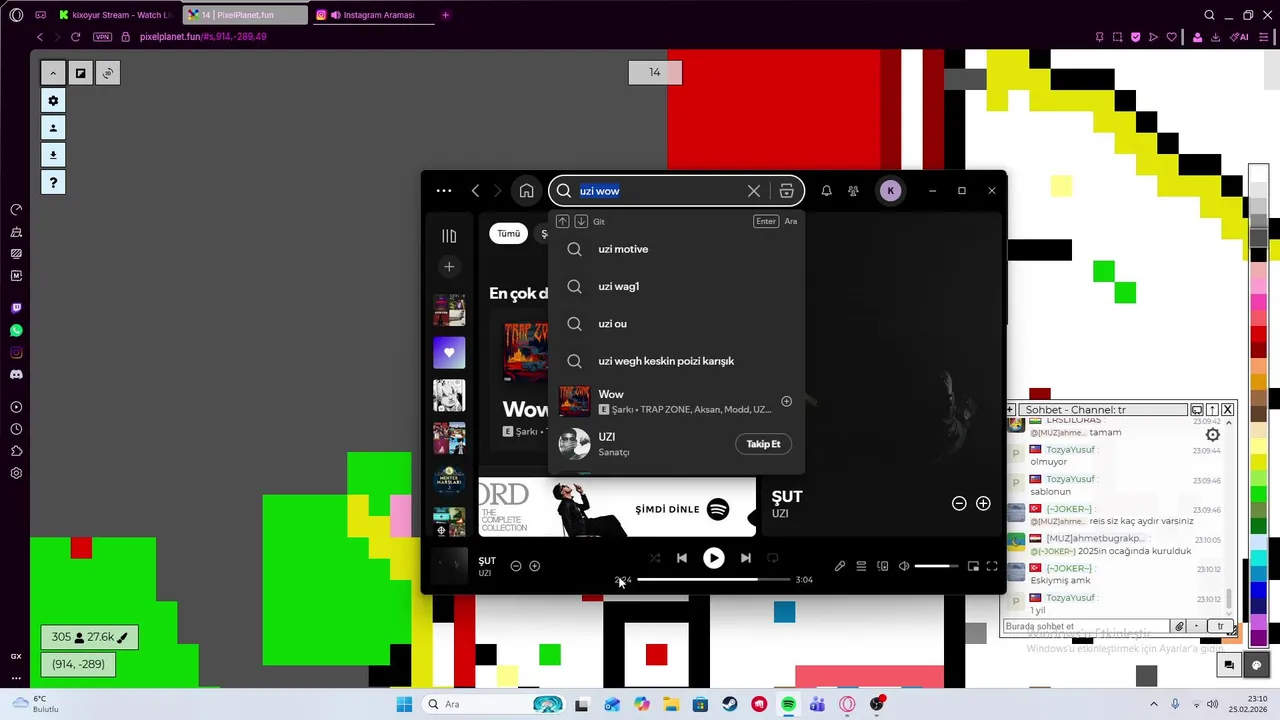
Task: Seek on the Spotify progress bar
Action: click(x=713, y=579)
